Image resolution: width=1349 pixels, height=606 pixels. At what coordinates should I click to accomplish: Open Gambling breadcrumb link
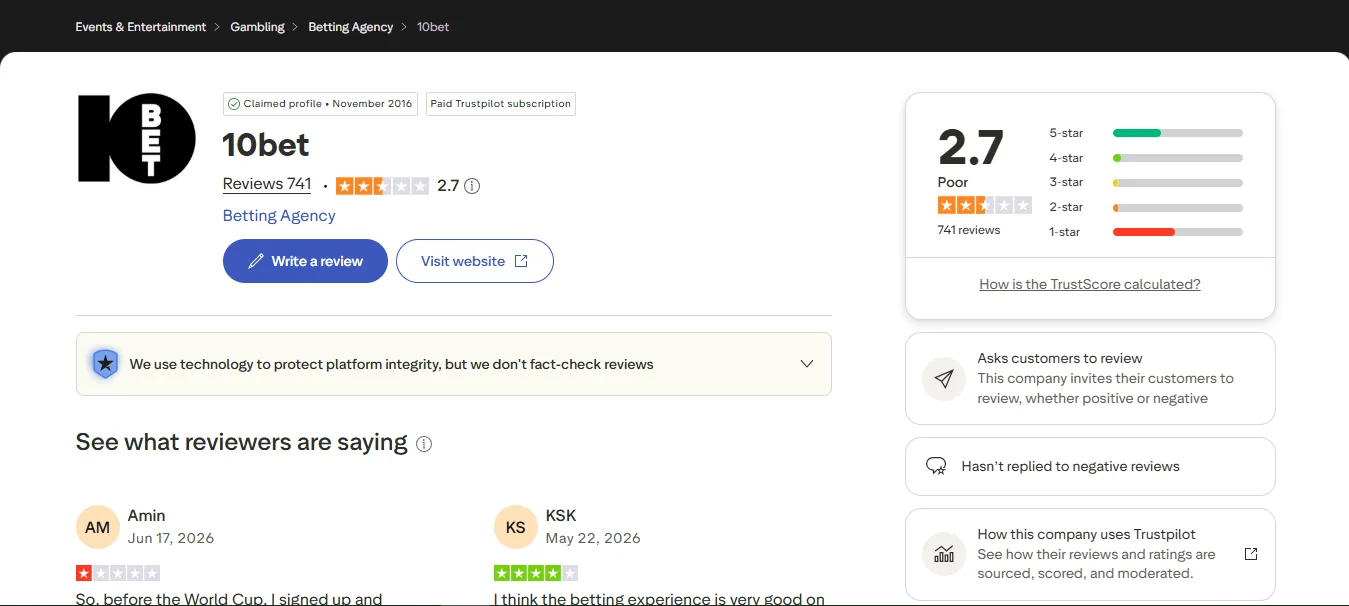[x=258, y=27]
